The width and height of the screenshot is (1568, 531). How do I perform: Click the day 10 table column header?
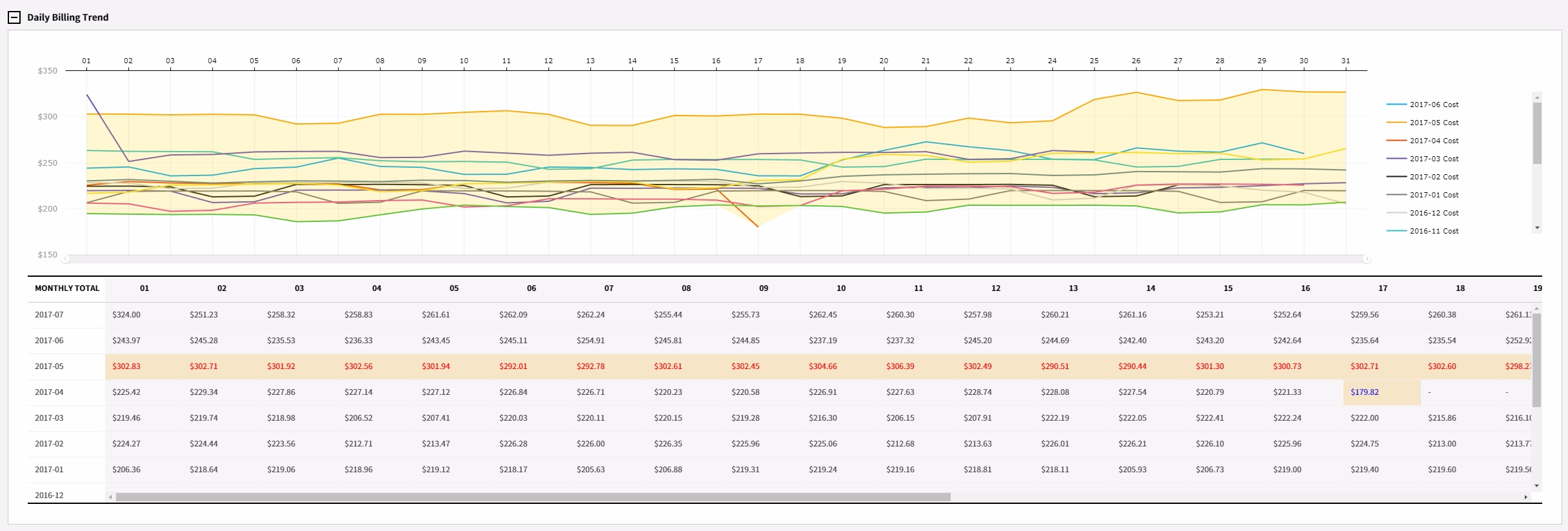point(841,288)
